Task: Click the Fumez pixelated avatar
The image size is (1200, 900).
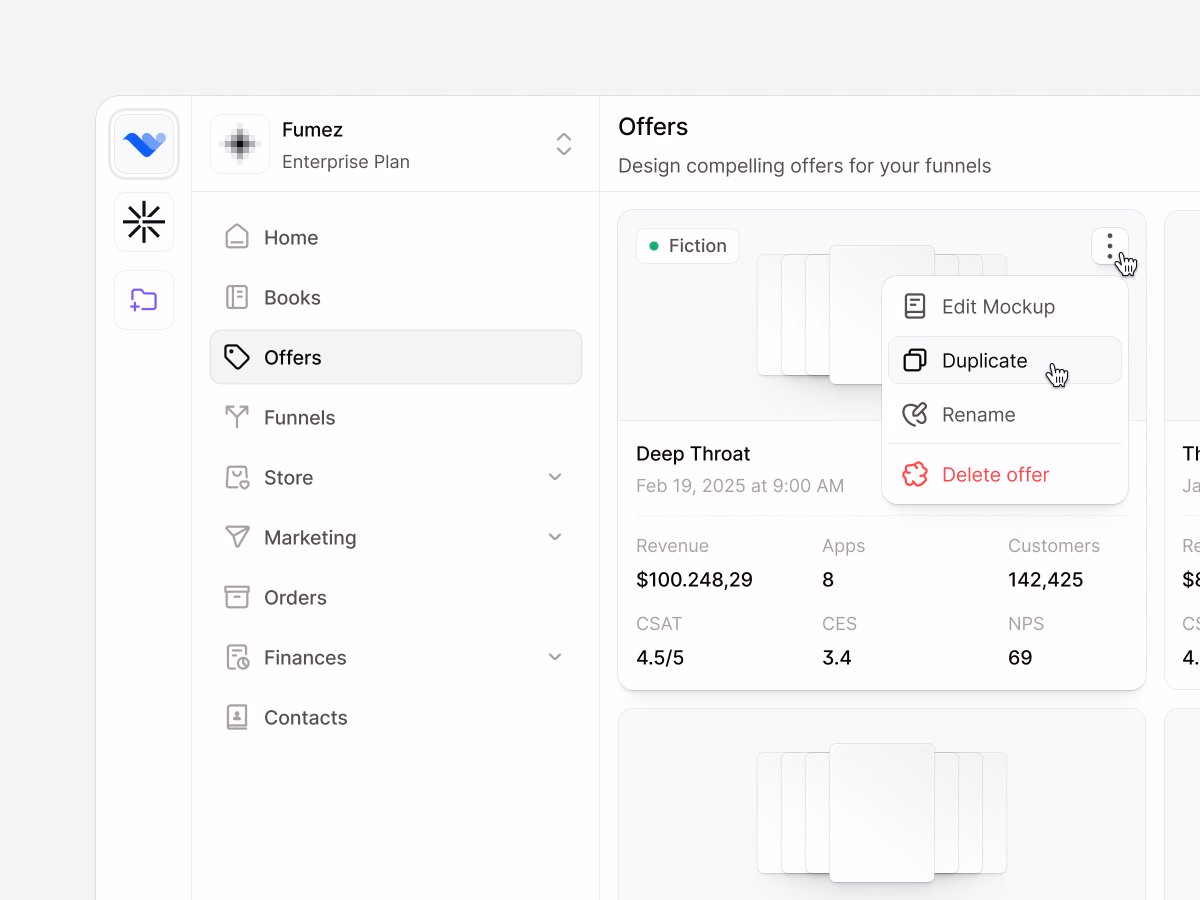Action: pos(240,144)
